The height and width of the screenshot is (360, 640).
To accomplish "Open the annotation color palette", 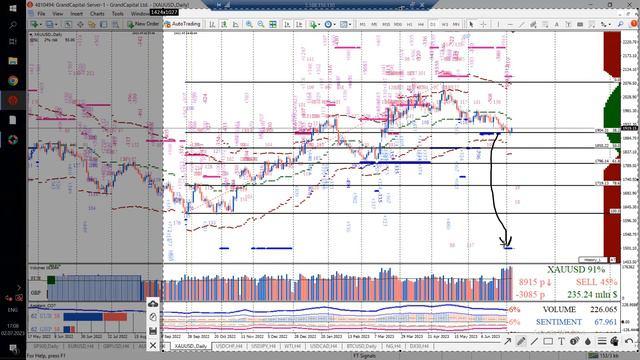I will [614, 341].
